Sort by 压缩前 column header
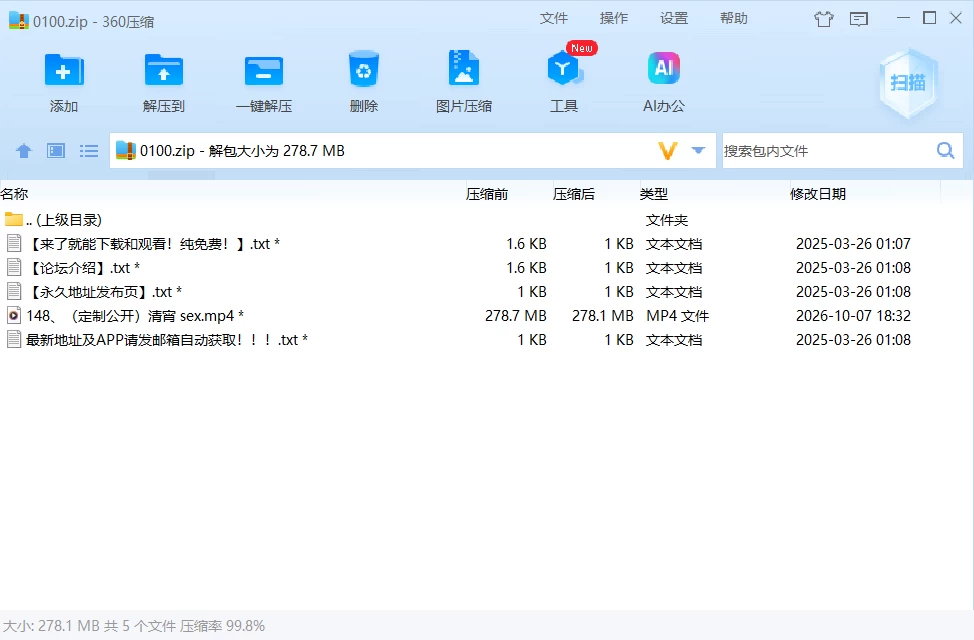The image size is (974, 640). coord(487,194)
